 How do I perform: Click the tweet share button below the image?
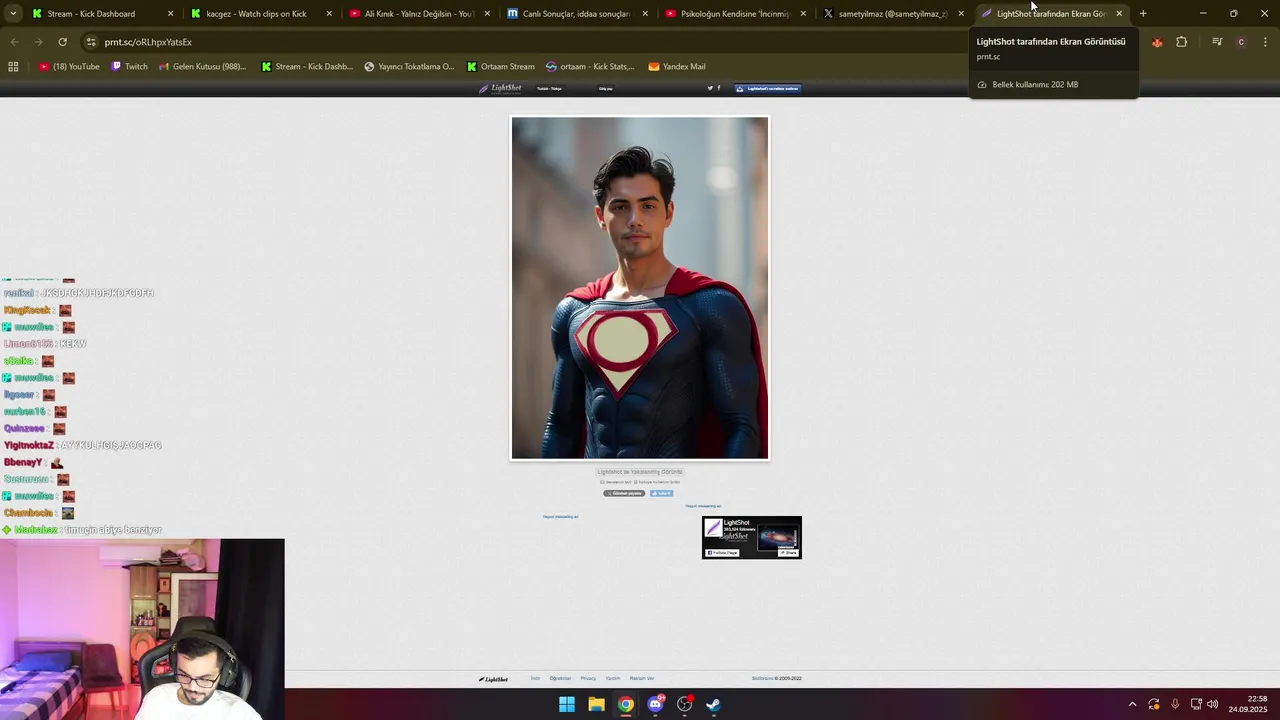click(624, 493)
